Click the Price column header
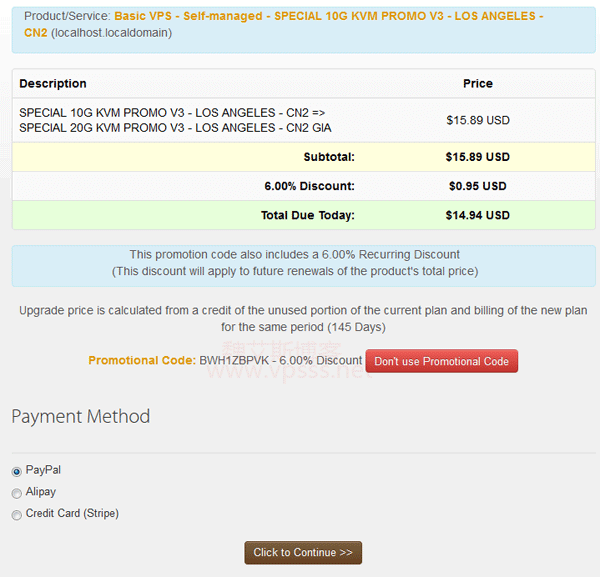Screen dimensions: 600x577 [x=477, y=84]
